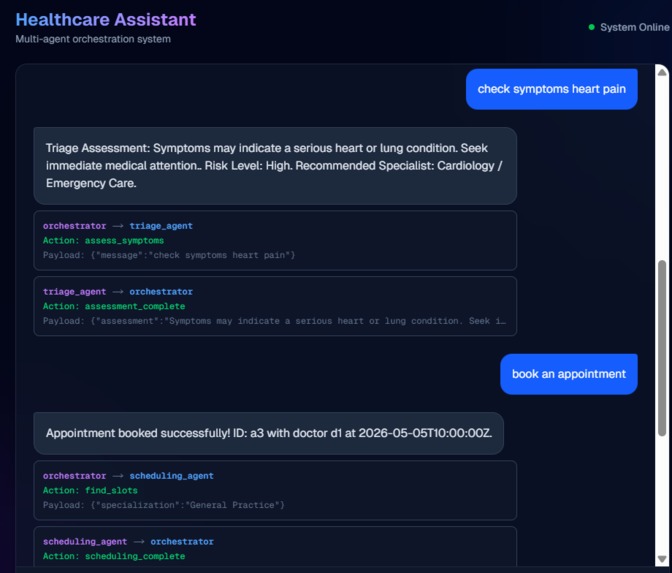This screenshot has height=573, width=672.
Task: Click orchestrator label in assess_symptoms card
Action: [x=74, y=226]
